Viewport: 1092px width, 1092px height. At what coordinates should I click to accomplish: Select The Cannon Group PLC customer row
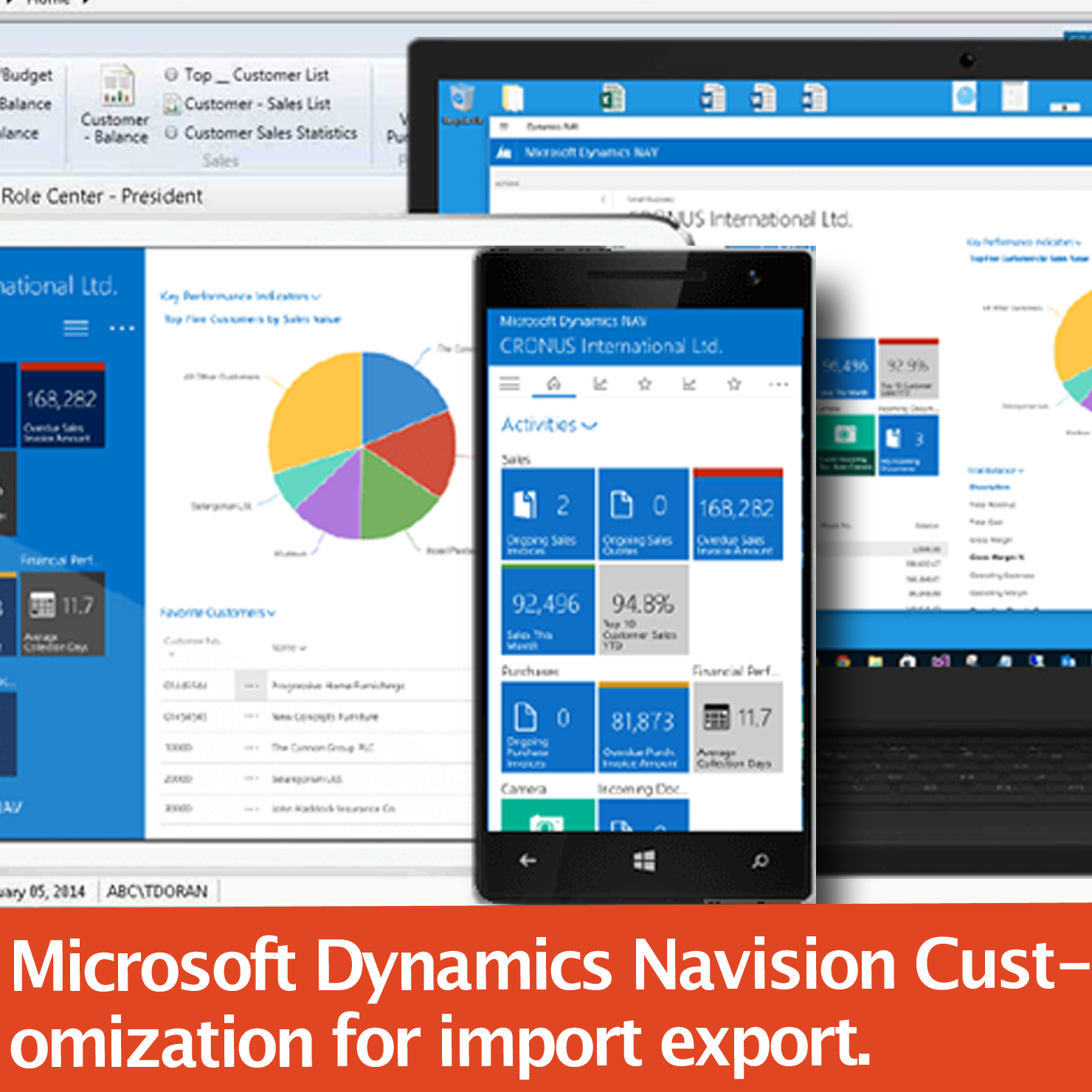tap(317, 747)
